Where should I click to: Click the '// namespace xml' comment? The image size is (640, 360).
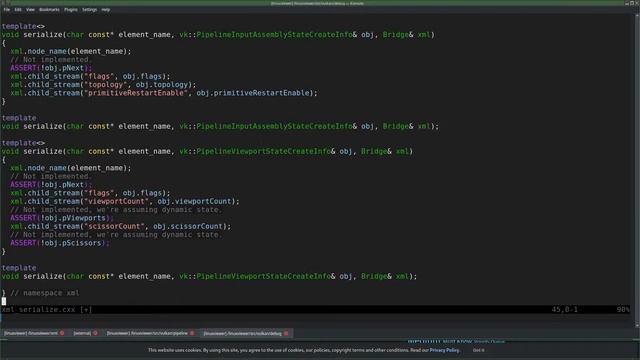pos(45,293)
